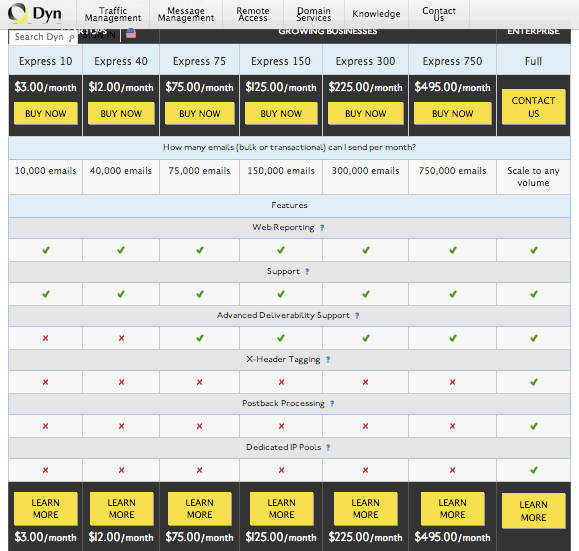Open the Knowledge menu

(376, 14)
